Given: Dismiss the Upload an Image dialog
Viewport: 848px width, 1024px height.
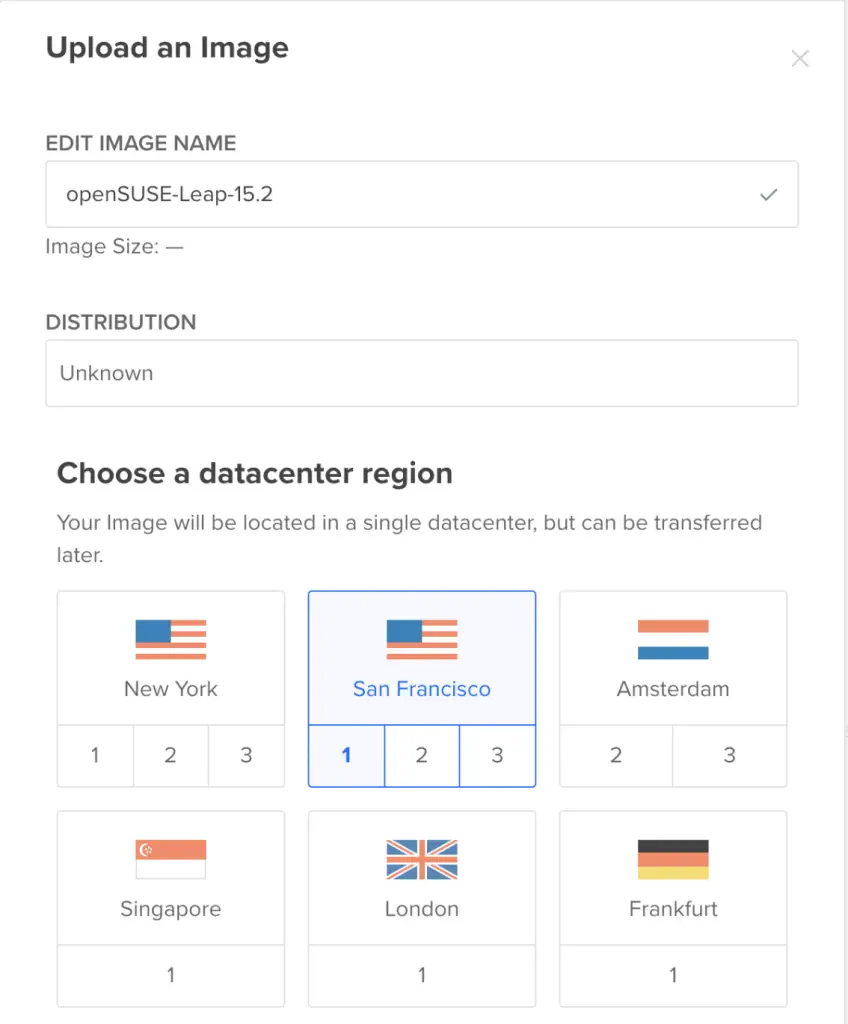Looking at the screenshot, I should coord(800,58).
